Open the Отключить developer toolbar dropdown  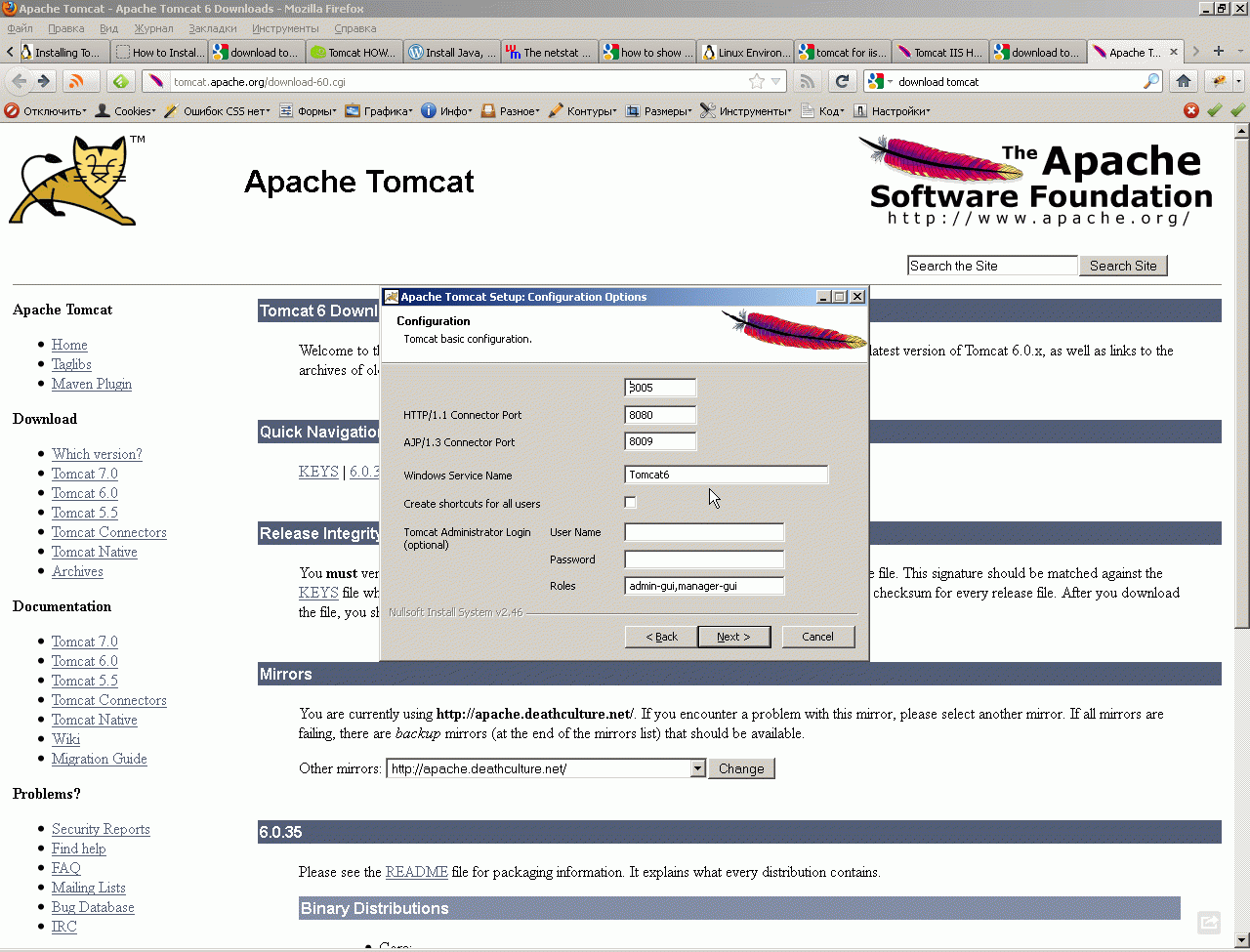pyautogui.click(x=45, y=111)
